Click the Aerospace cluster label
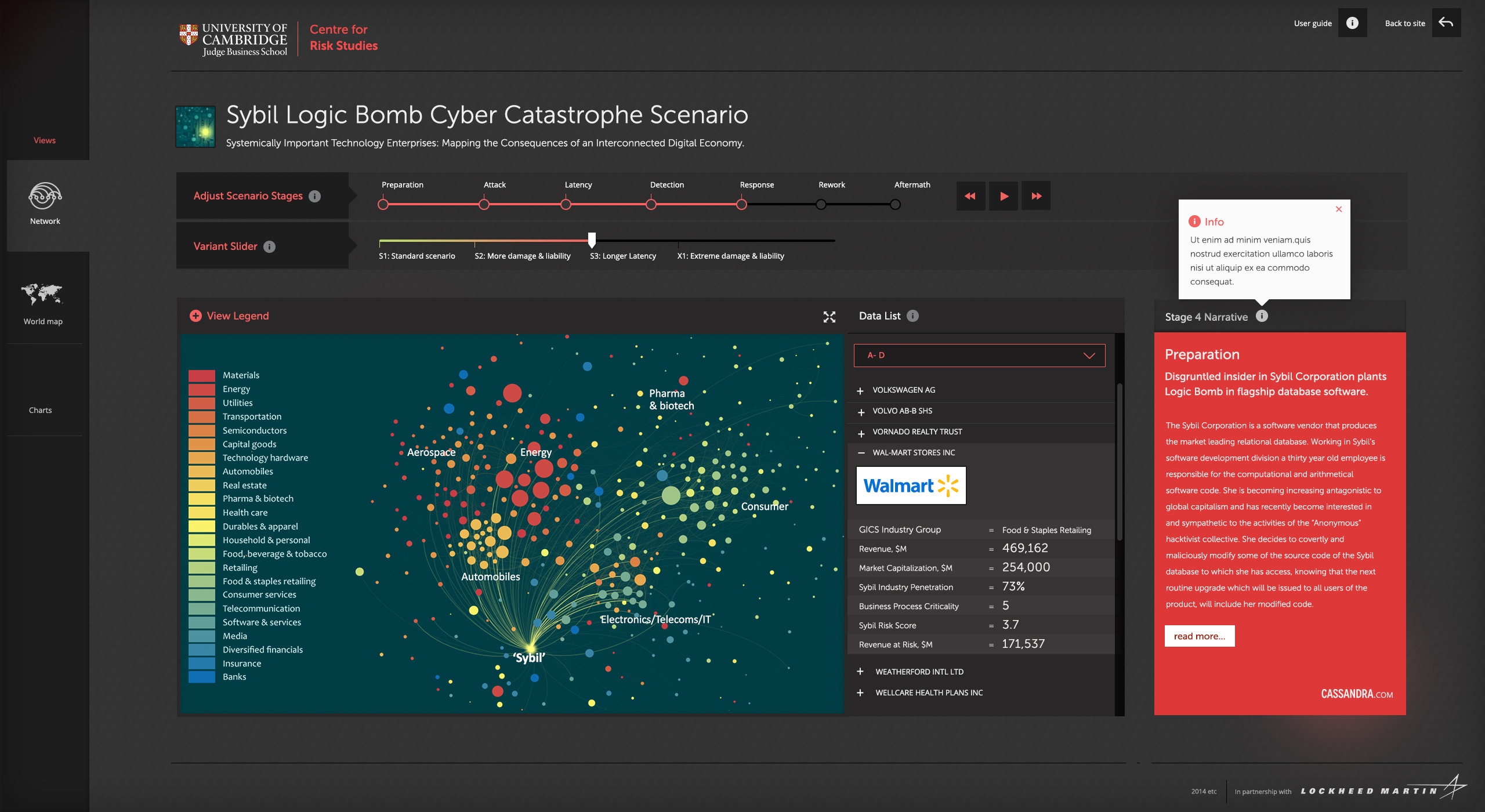Image resolution: width=1485 pixels, height=812 pixels. 432,452
